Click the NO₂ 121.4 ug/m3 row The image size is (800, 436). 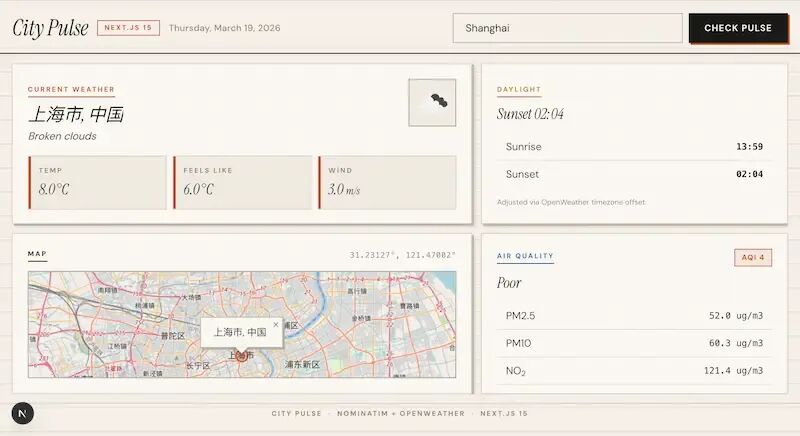[634, 371]
